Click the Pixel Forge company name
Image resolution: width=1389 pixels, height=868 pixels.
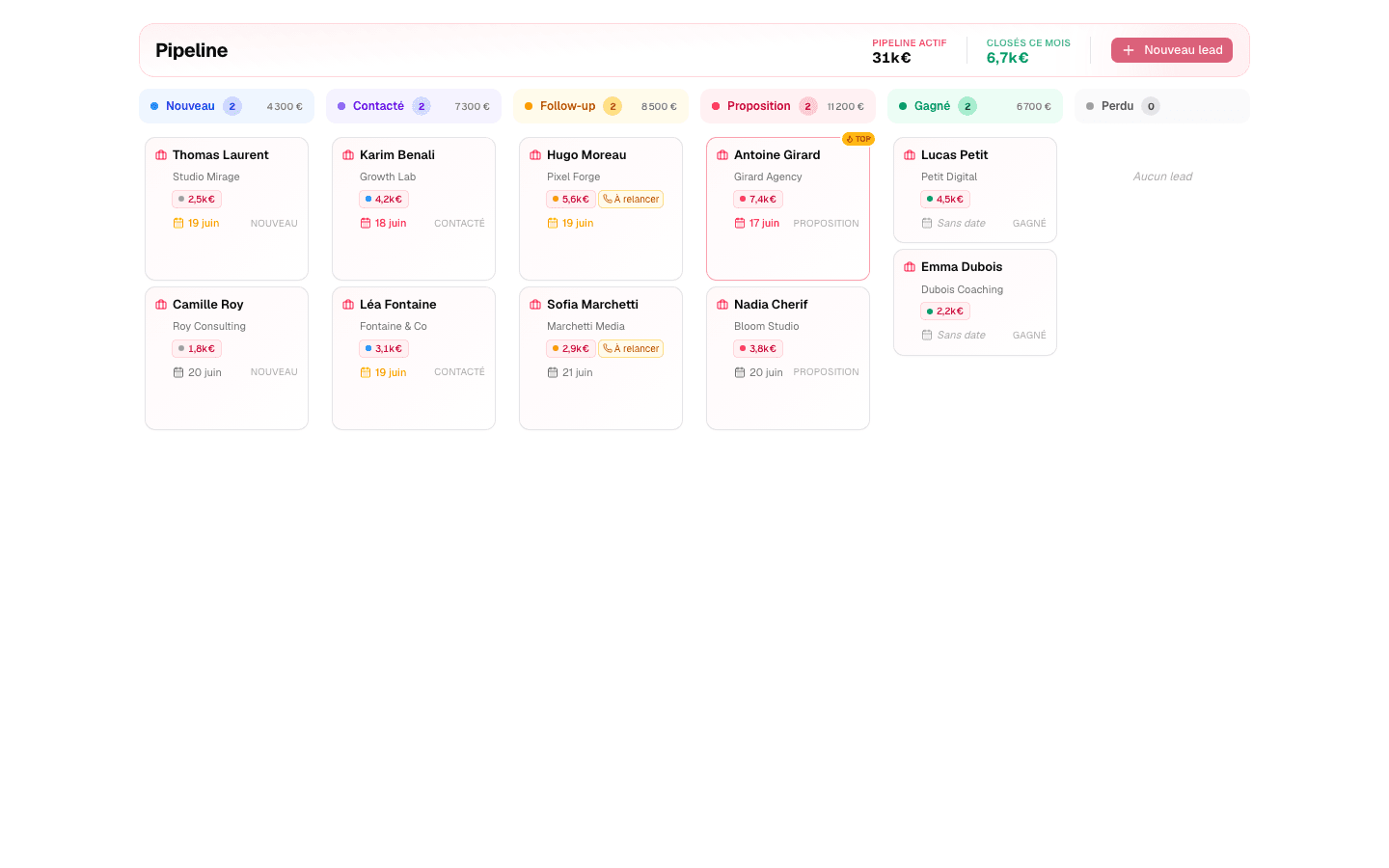tap(574, 177)
